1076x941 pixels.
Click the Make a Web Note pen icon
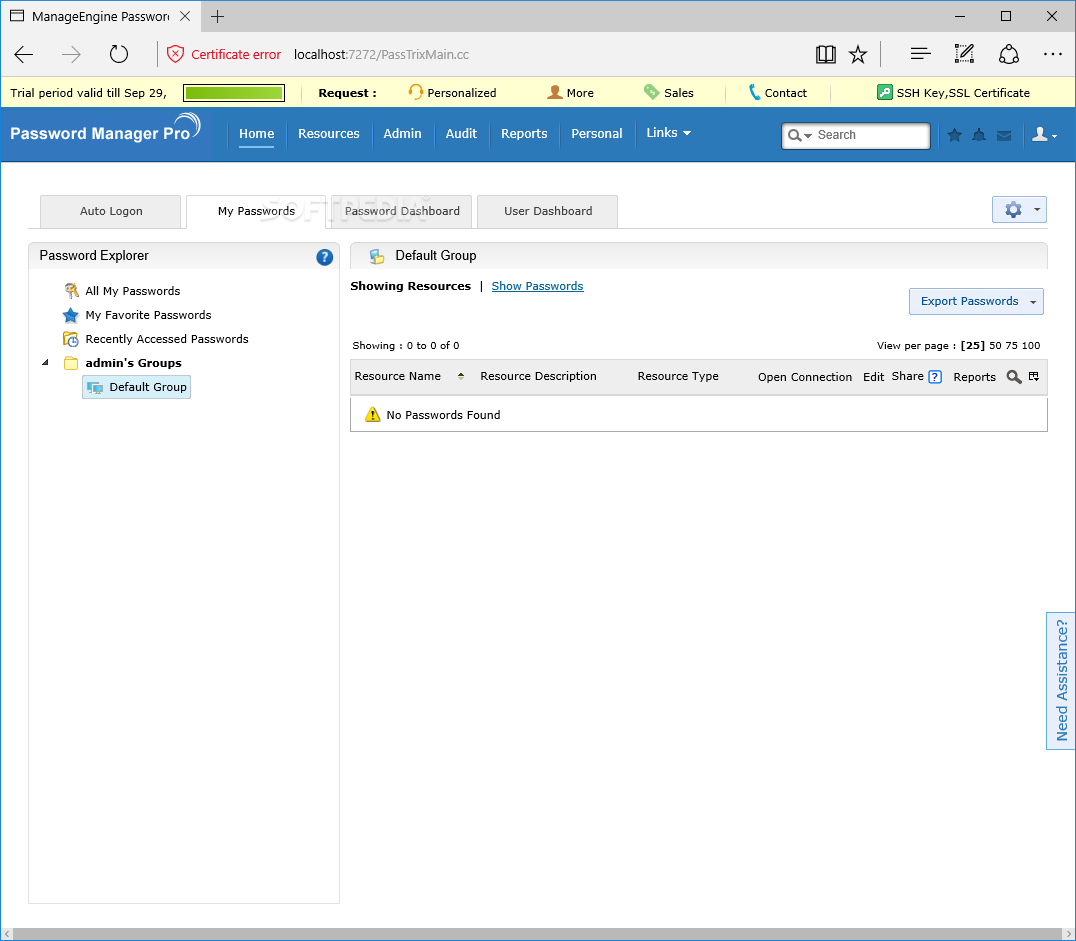(964, 54)
